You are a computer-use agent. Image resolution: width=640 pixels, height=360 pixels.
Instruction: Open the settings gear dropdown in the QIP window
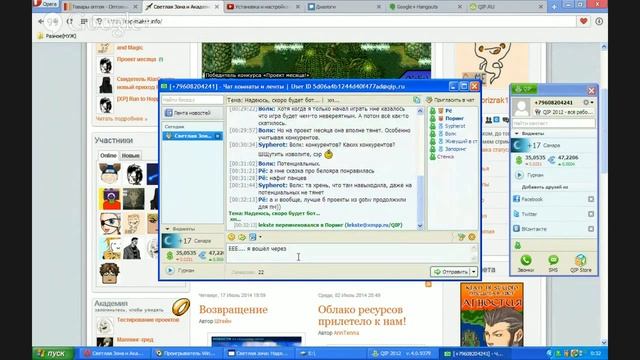[x=588, y=102]
